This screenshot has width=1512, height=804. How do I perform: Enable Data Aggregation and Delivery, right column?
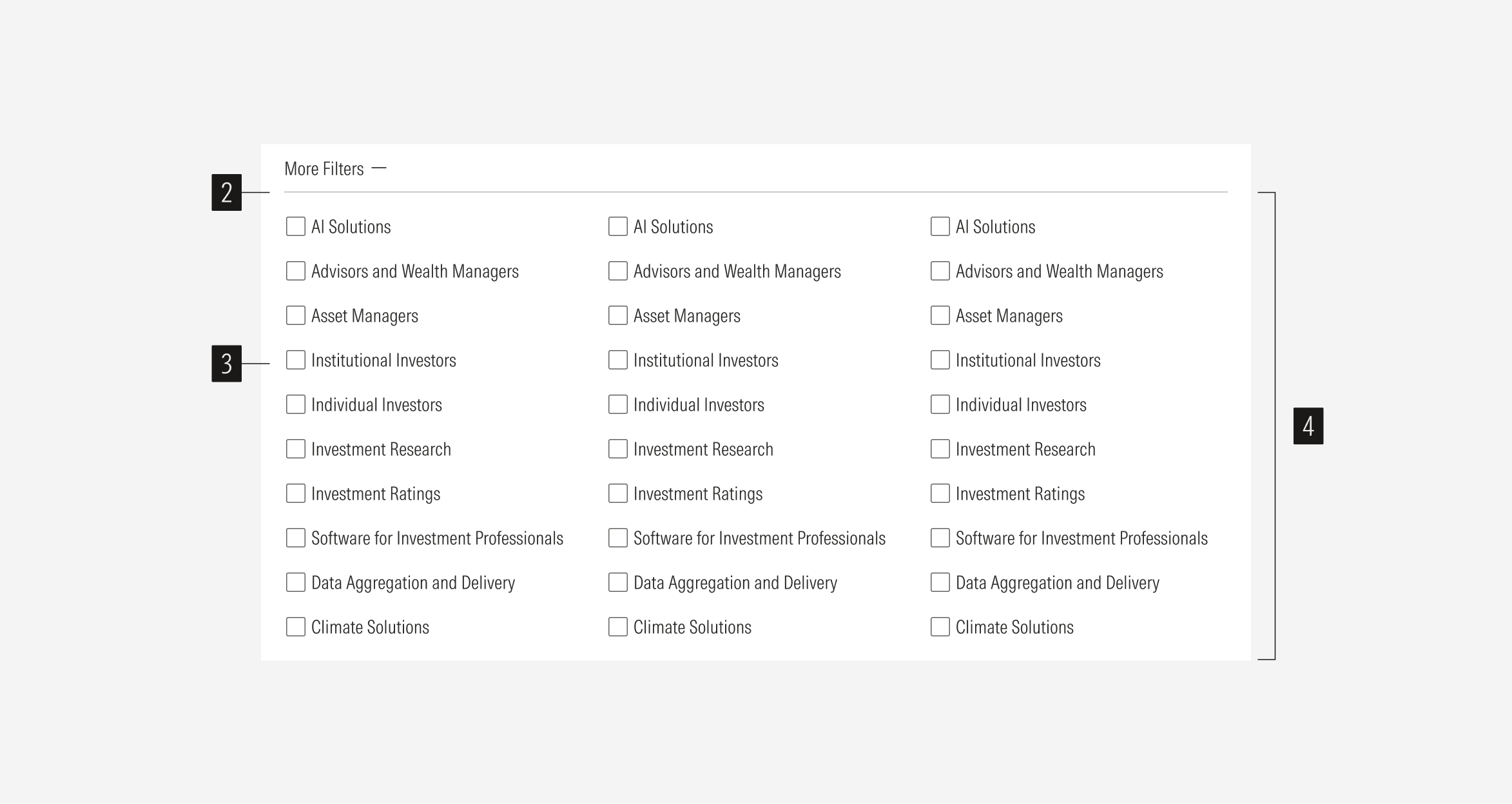[x=940, y=582]
